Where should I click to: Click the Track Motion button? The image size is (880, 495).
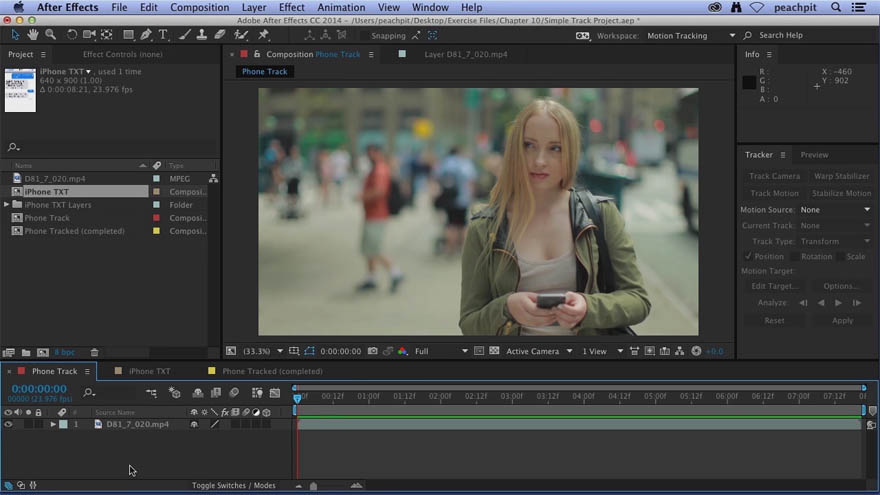(x=774, y=193)
